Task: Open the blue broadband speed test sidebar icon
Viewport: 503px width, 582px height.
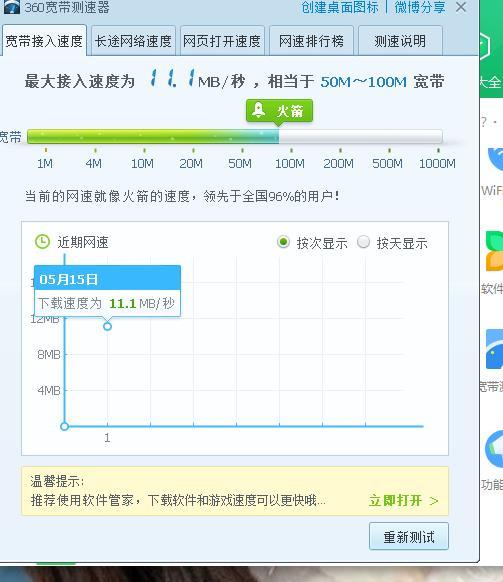Action: (494, 349)
